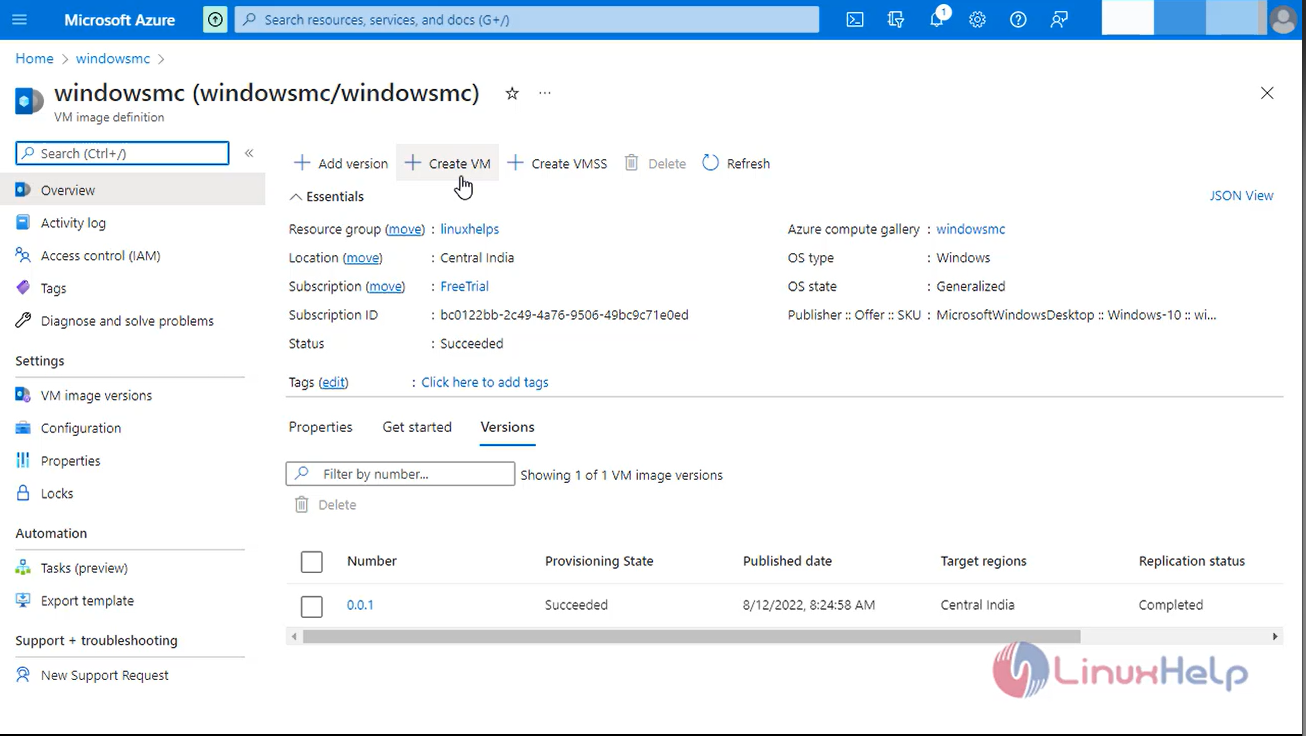Switch to the Get started tab
Screen dimensions: 1306x736
[x=417, y=427]
